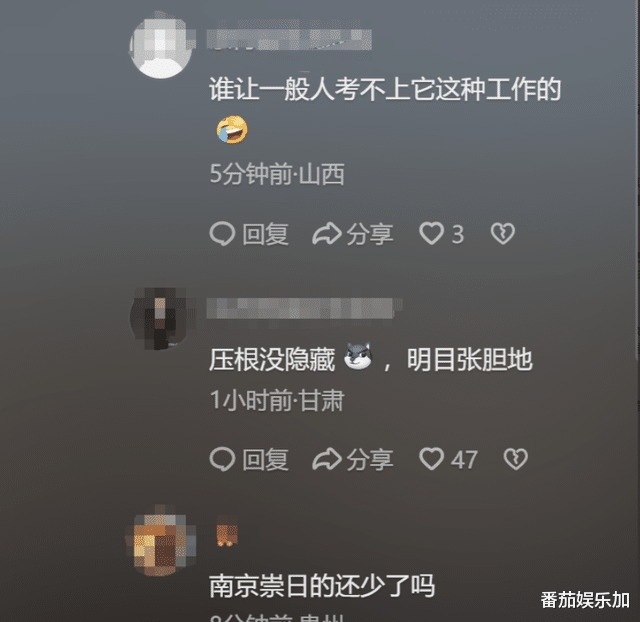
Task: Click the third commenter's small username badge
Action: 227,531
